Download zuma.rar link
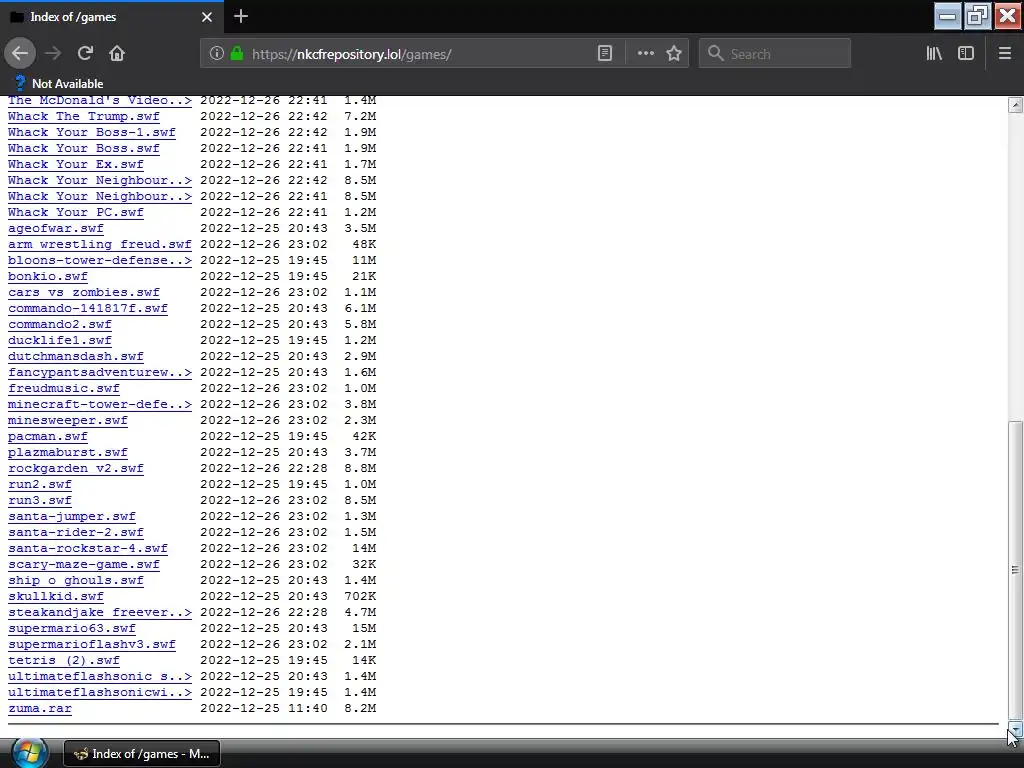Image resolution: width=1024 pixels, height=768 pixels. [40, 709]
